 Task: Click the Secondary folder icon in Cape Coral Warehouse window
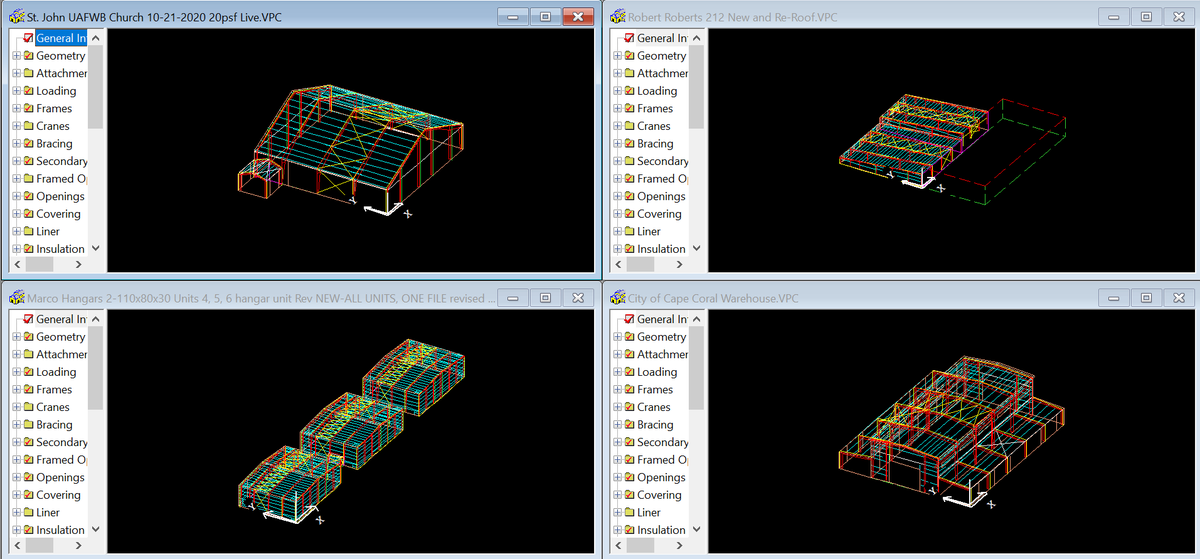point(629,442)
